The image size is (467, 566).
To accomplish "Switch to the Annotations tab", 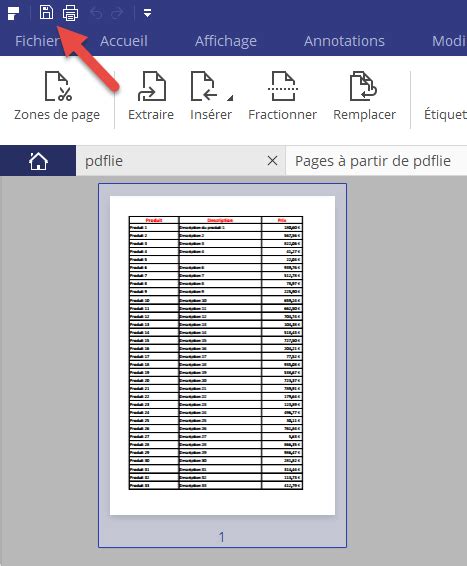I will (344, 41).
